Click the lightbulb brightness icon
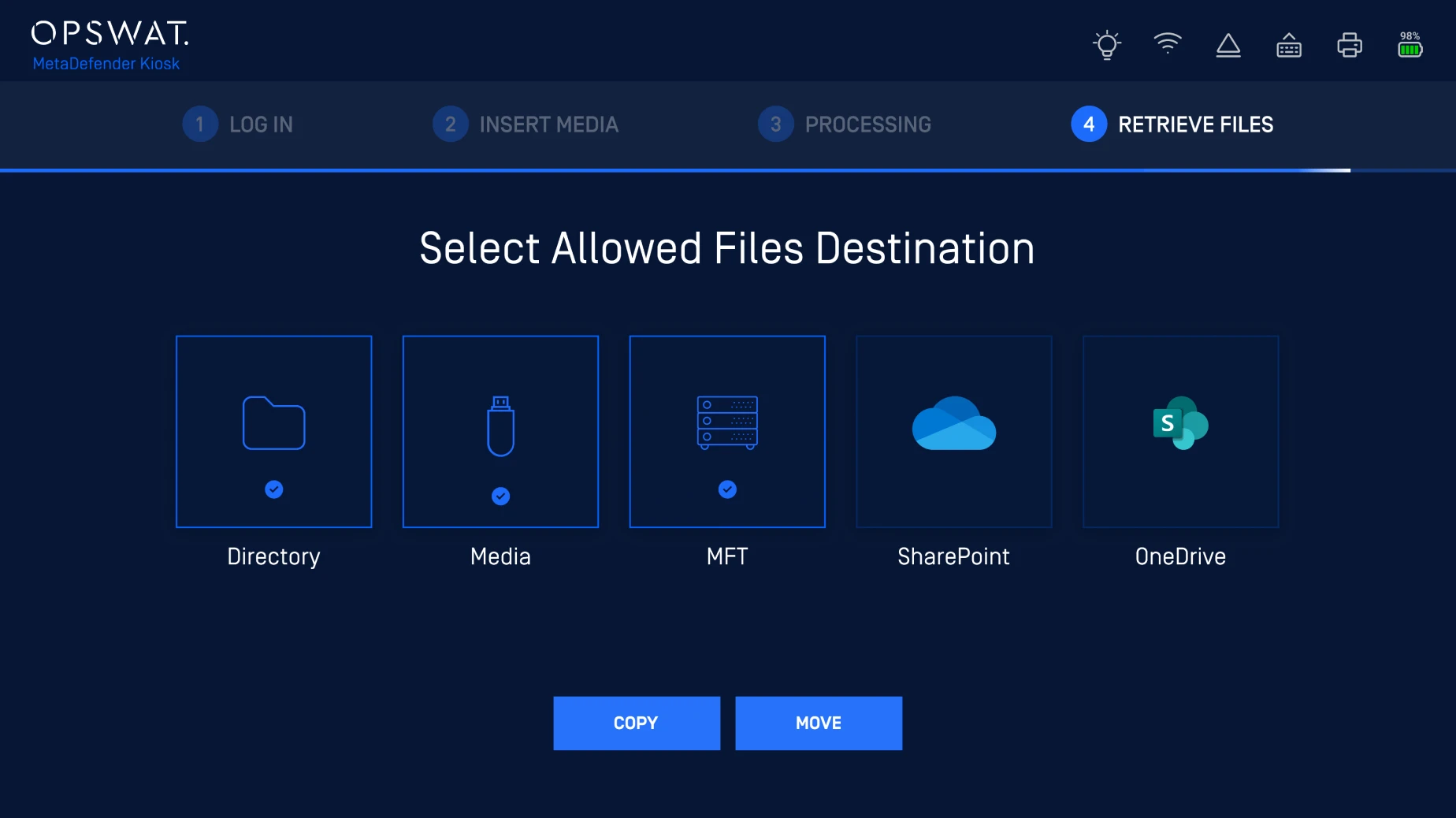The width and height of the screenshot is (1456, 818). (x=1107, y=45)
